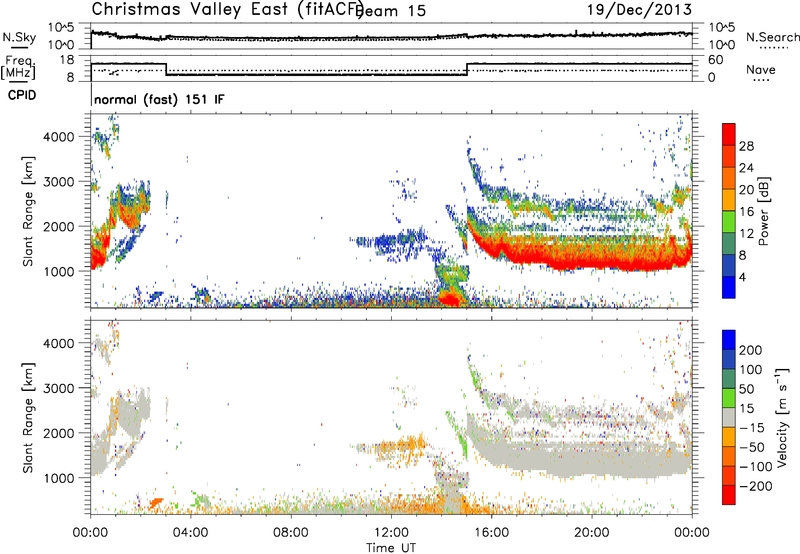Click the '-50' label on Velocity colorbar
The width and height of the screenshot is (800, 554).
[x=752, y=448]
